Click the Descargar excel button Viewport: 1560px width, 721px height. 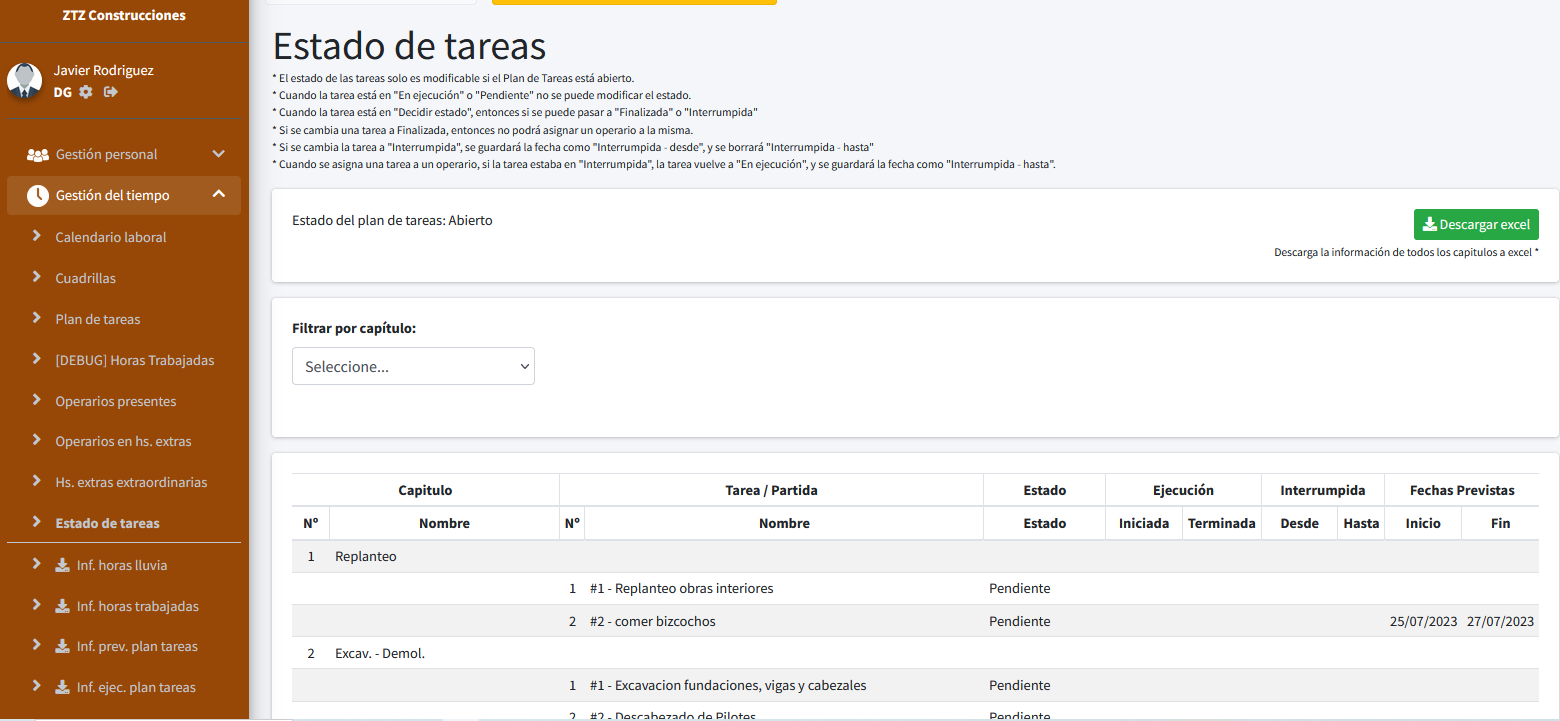(1476, 225)
